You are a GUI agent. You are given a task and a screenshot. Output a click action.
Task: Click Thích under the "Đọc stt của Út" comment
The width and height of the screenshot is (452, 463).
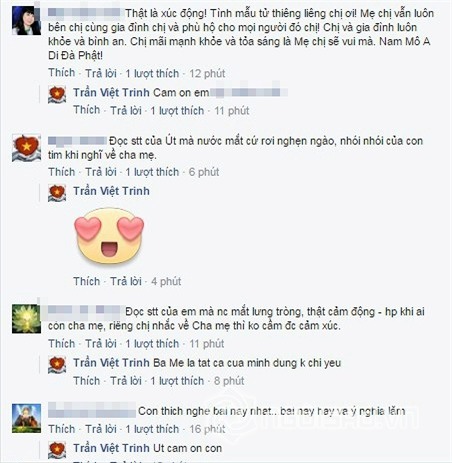tap(62, 172)
